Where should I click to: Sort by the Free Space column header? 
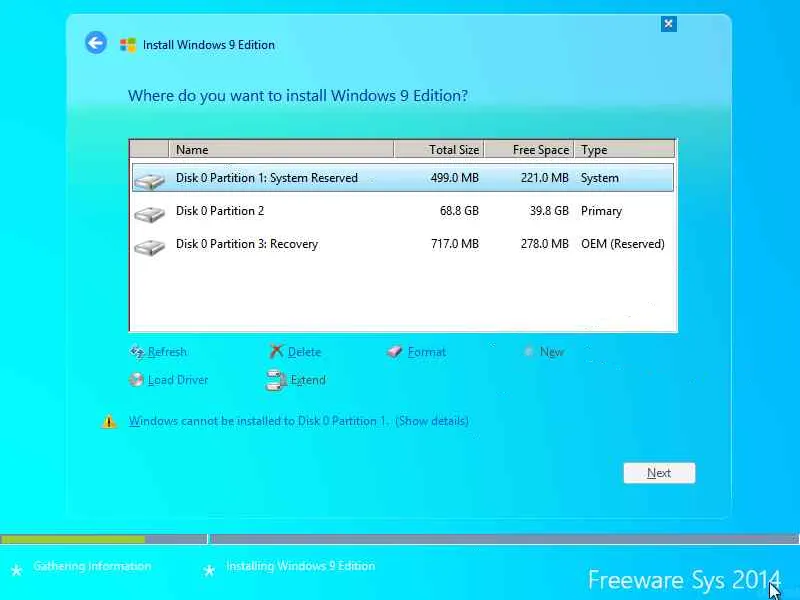click(x=529, y=149)
